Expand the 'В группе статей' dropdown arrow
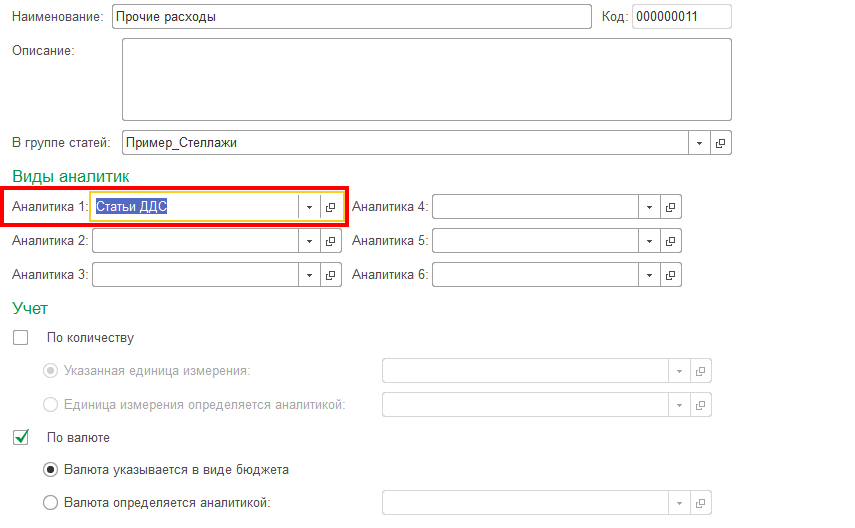This screenshot has height=528, width=855. tap(699, 143)
